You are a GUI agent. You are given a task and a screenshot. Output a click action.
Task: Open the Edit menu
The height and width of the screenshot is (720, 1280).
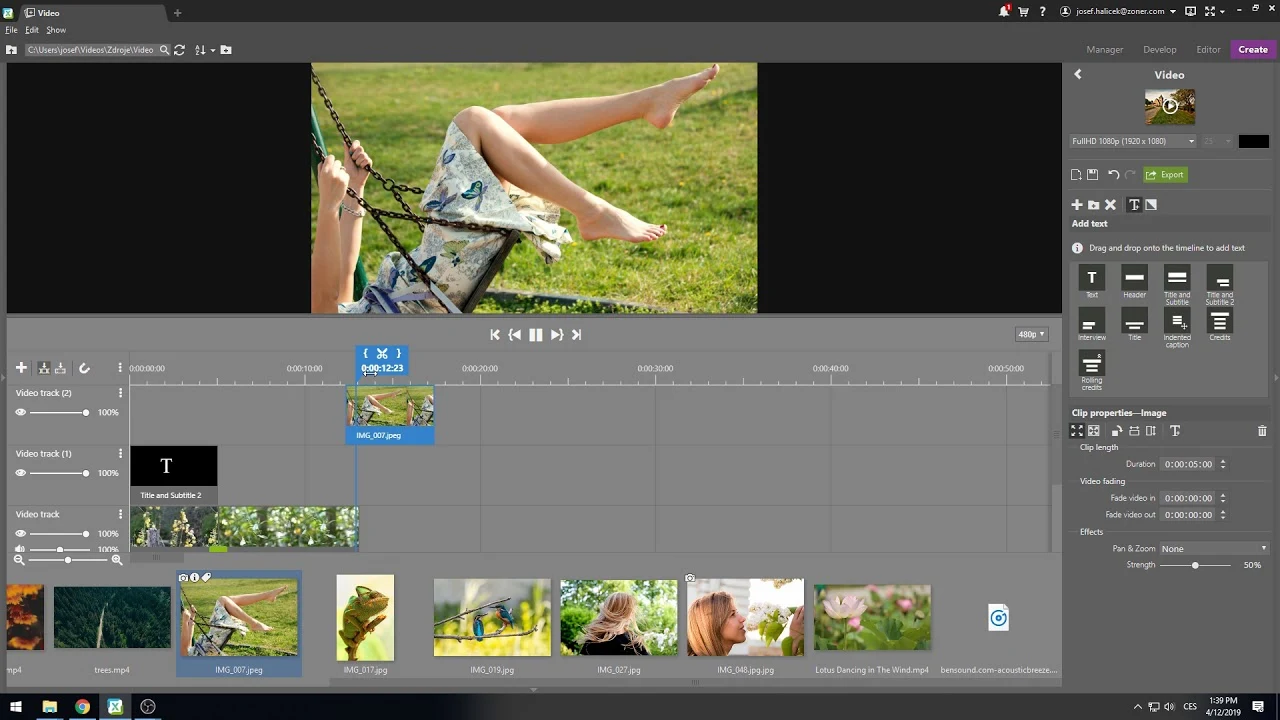click(x=32, y=30)
